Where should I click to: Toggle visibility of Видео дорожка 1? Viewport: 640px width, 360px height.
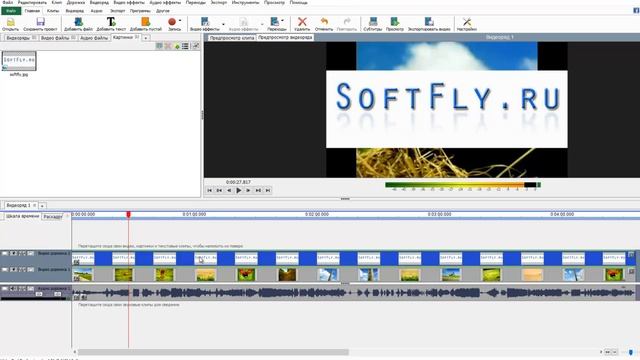click(x=5, y=270)
